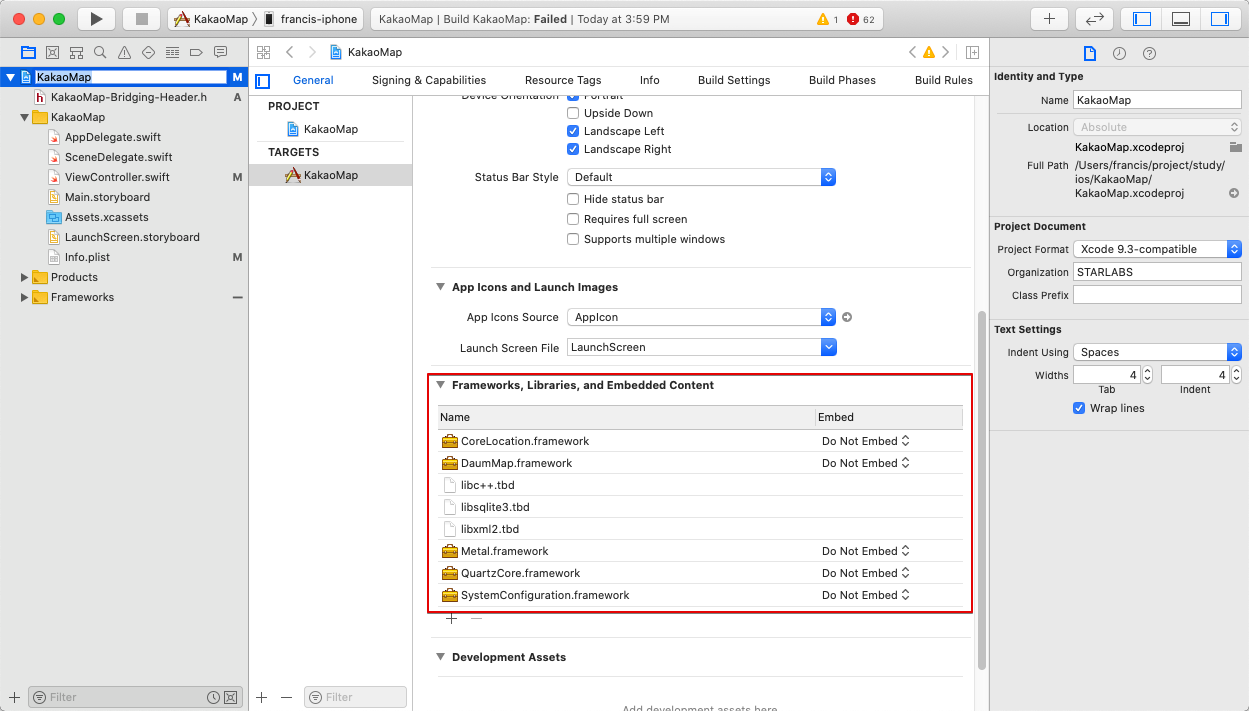Stop the running scheme
1249x711 pixels.
tap(141, 19)
